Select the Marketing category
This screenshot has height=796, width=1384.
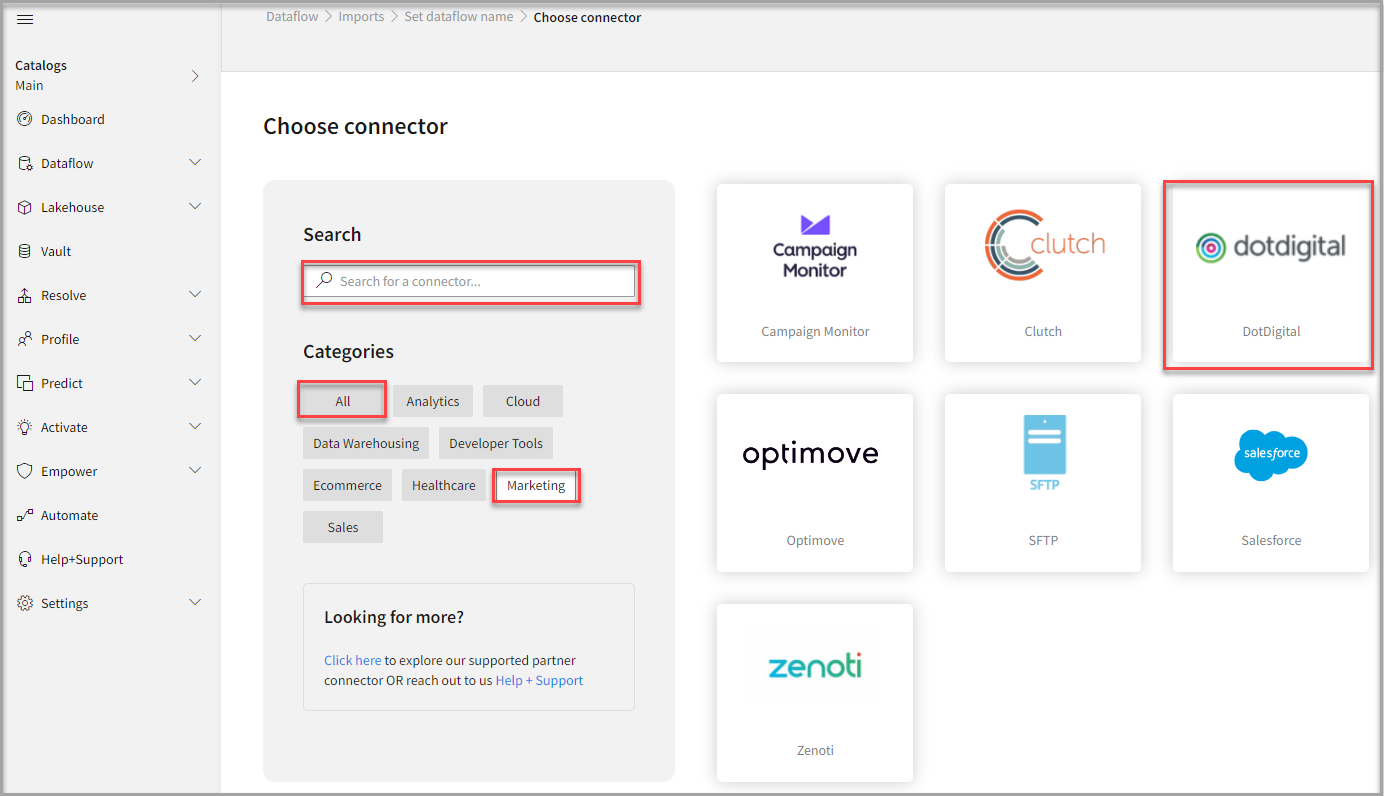point(536,485)
